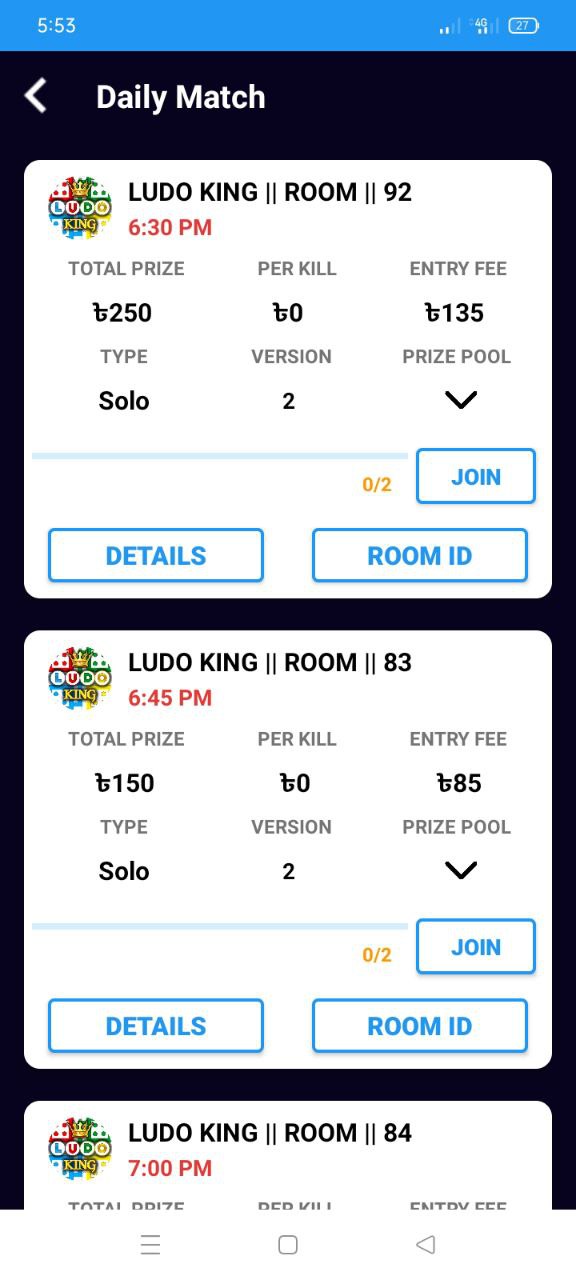Select the LUDO KING || ROOM || 84 title

click(270, 1133)
